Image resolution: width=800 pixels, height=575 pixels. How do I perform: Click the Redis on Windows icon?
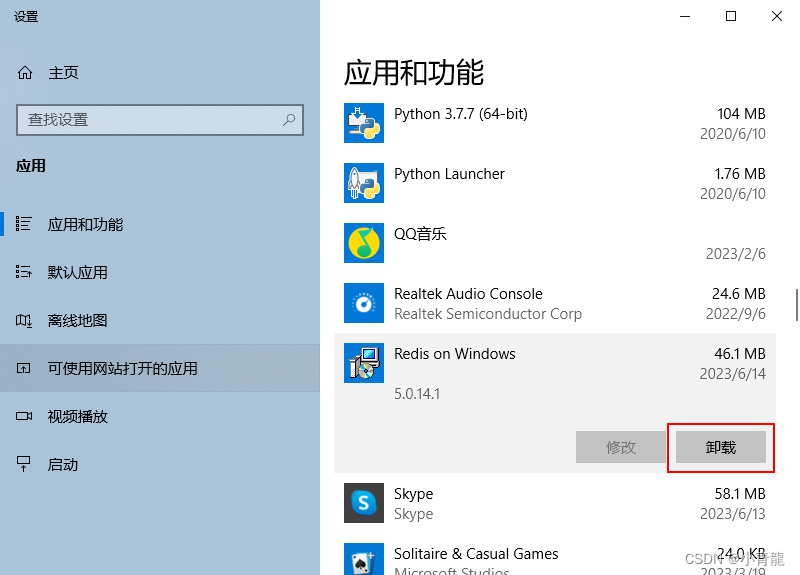[364, 363]
